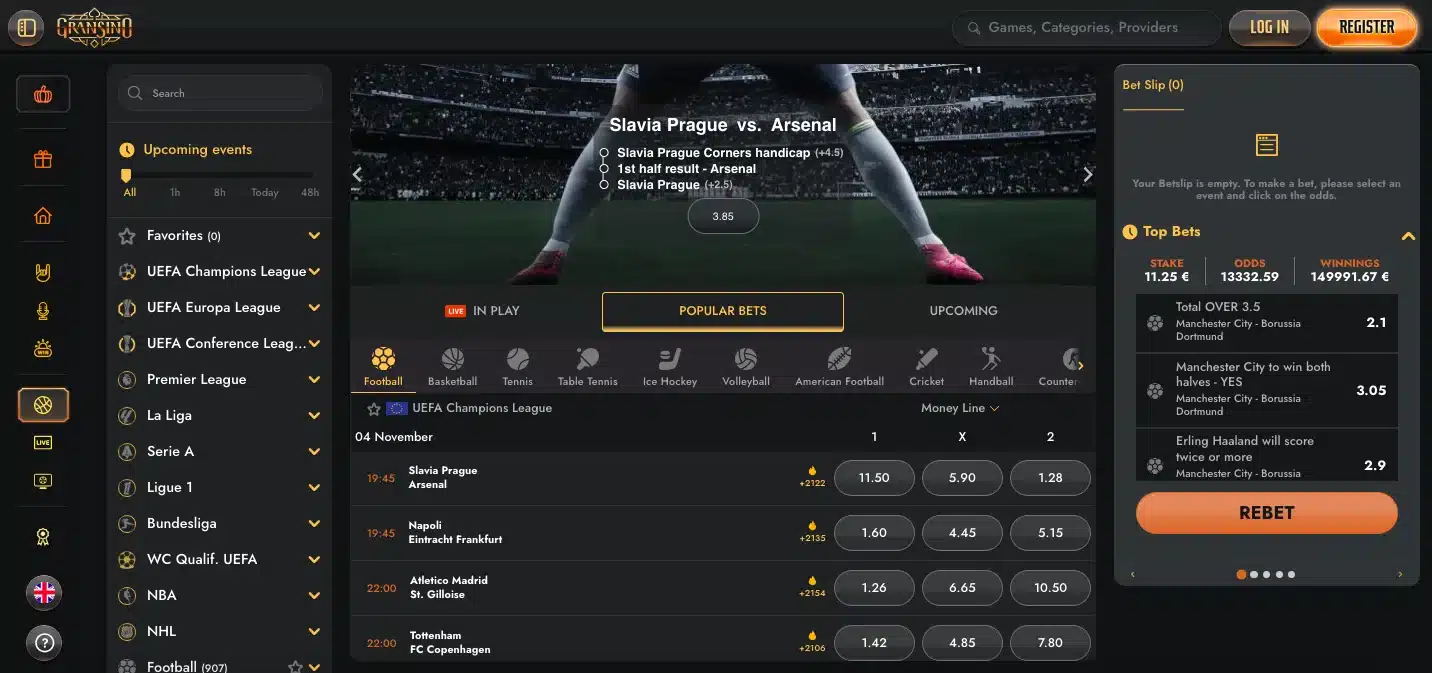Viewport: 1432px width, 673px height.
Task: Toggle favorite star next to Football (907)
Action: point(295,667)
